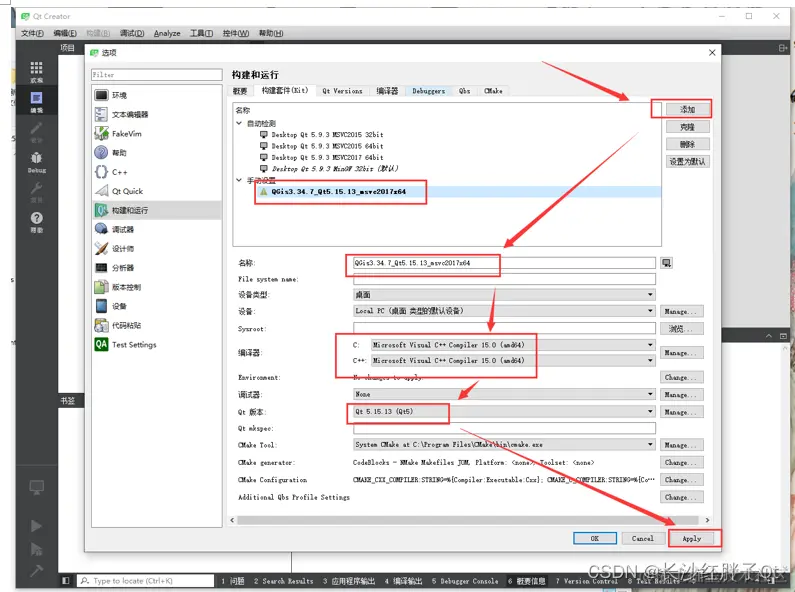Open the Analyze menu
795x592 pixels.
pos(167,33)
